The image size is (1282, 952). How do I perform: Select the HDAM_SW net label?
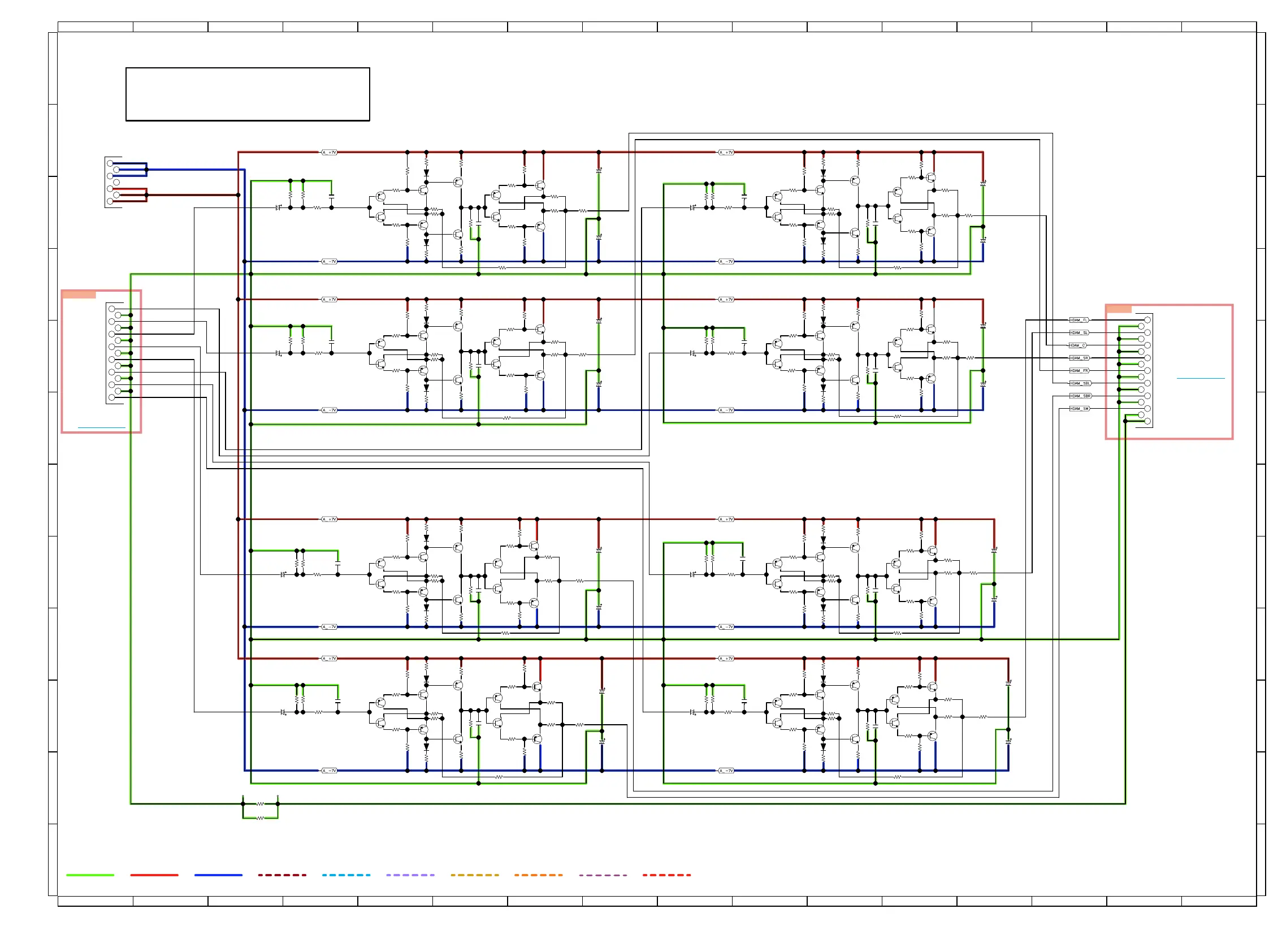[1079, 409]
